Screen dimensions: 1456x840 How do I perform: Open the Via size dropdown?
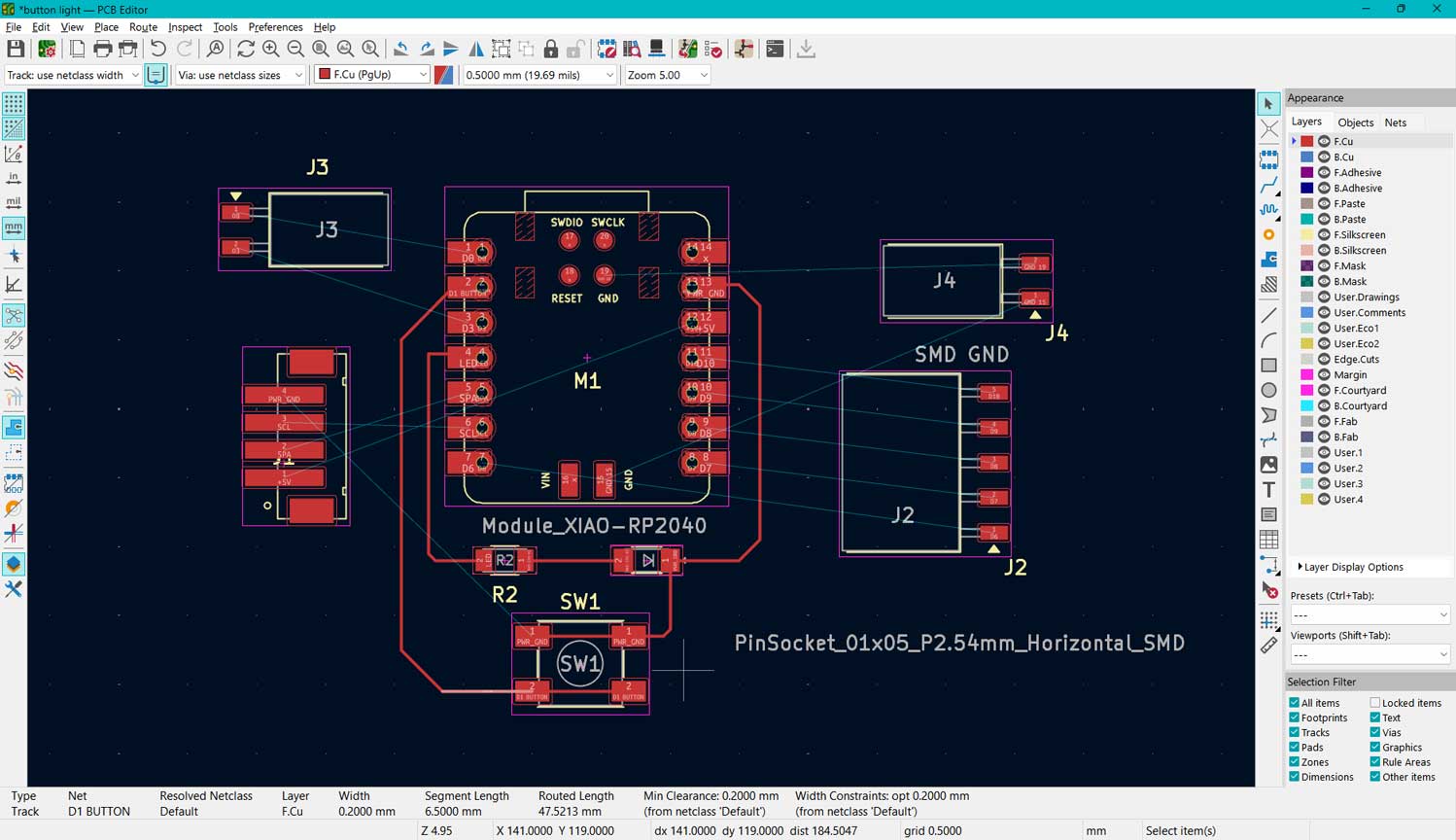240,75
